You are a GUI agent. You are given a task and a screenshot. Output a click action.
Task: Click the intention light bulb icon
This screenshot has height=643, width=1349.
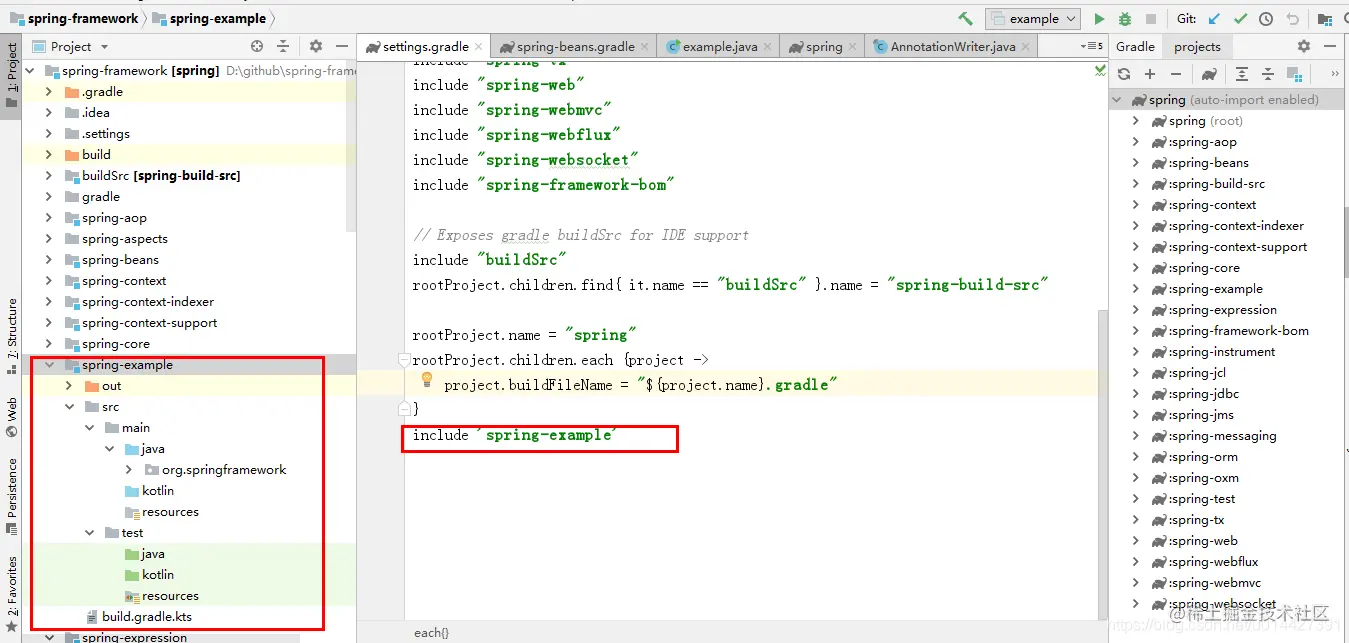pos(426,380)
